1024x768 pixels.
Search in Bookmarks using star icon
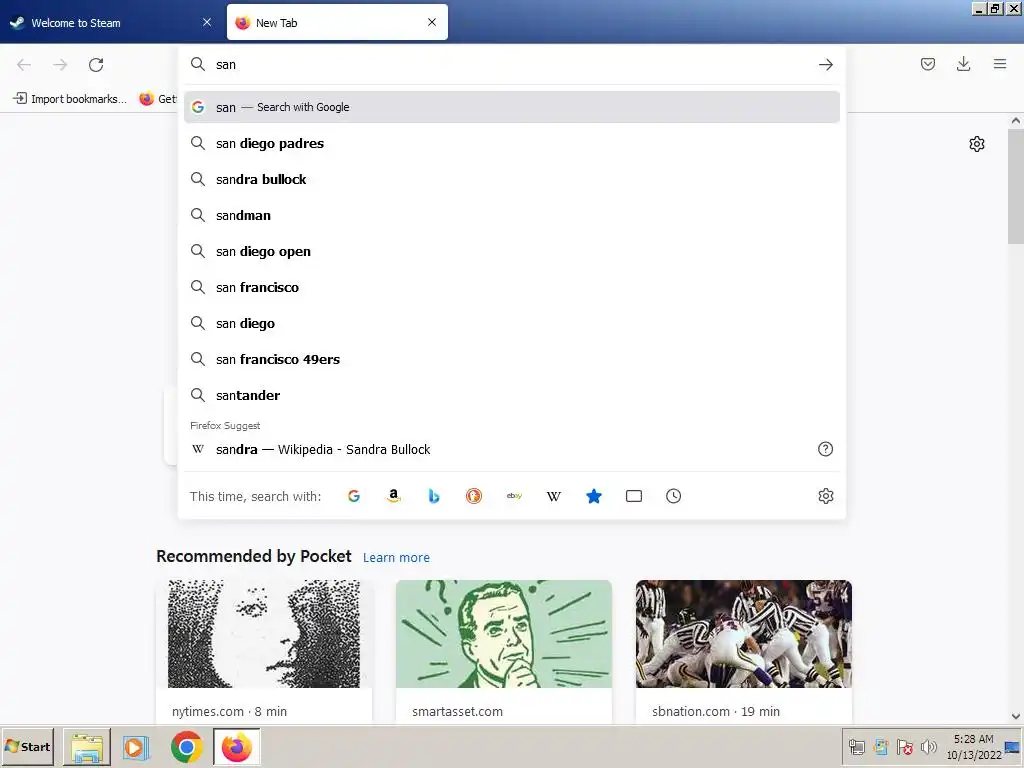point(594,496)
